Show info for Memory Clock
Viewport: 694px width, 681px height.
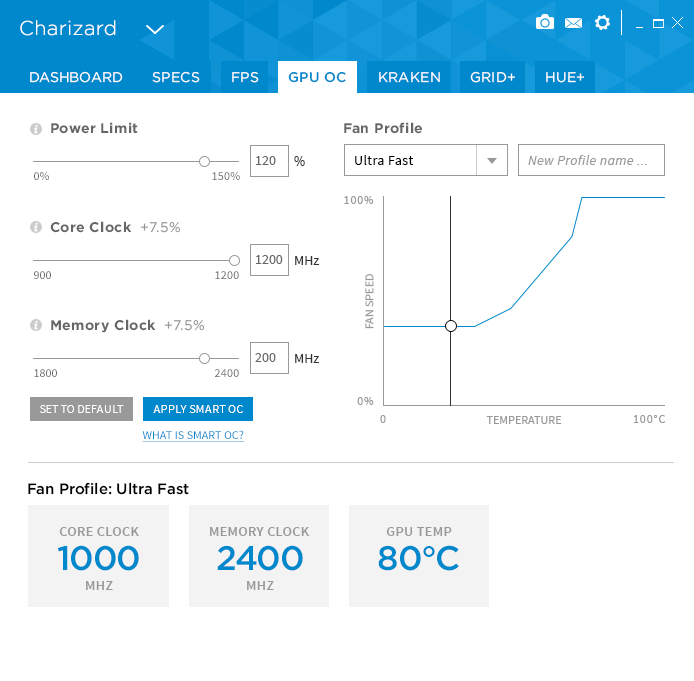pyautogui.click(x=36, y=325)
